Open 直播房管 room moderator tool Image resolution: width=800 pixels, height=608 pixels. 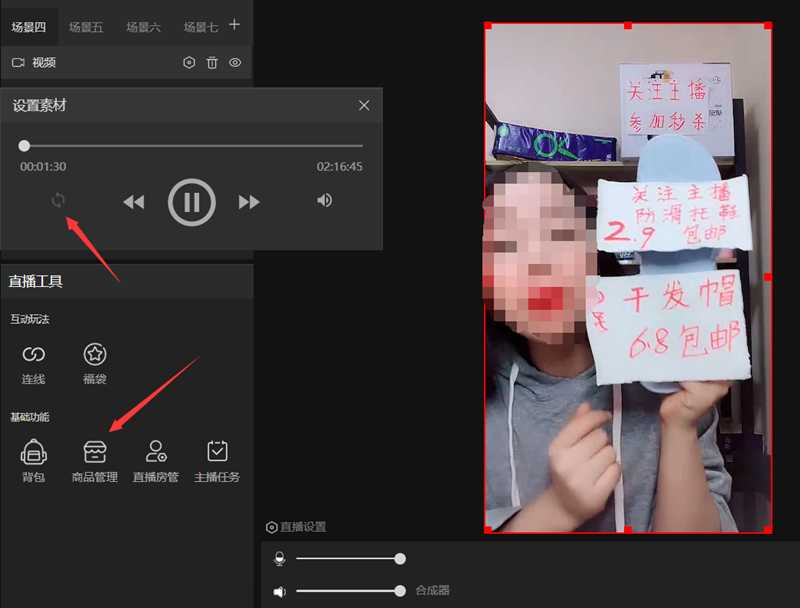point(154,452)
